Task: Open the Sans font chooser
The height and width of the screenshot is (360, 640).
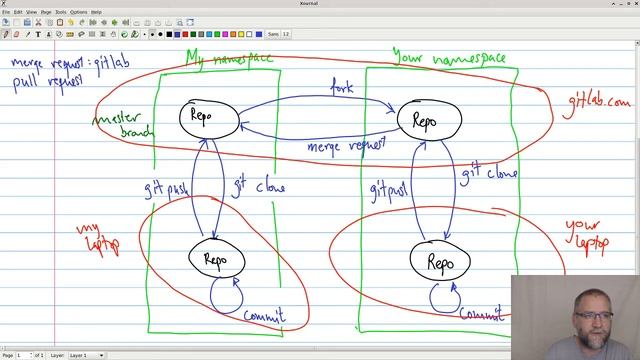Action: [273, 34]
